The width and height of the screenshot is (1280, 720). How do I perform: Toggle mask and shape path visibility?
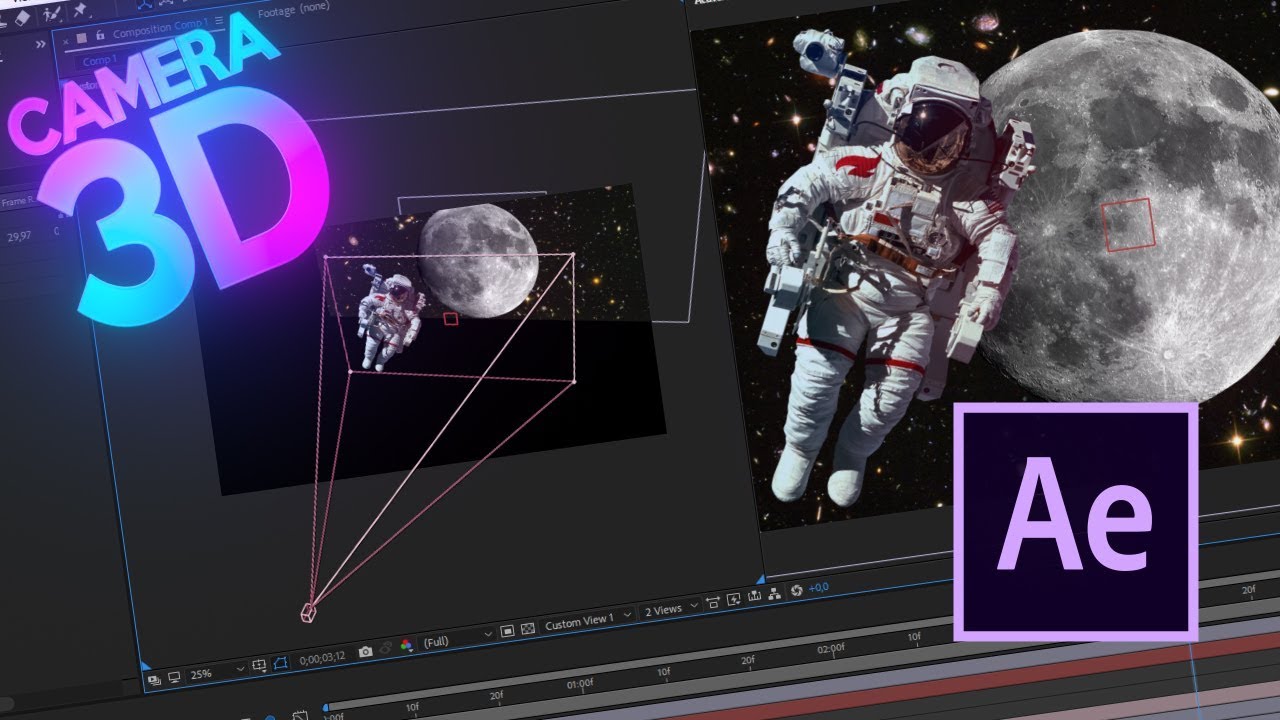pos(280,663)
